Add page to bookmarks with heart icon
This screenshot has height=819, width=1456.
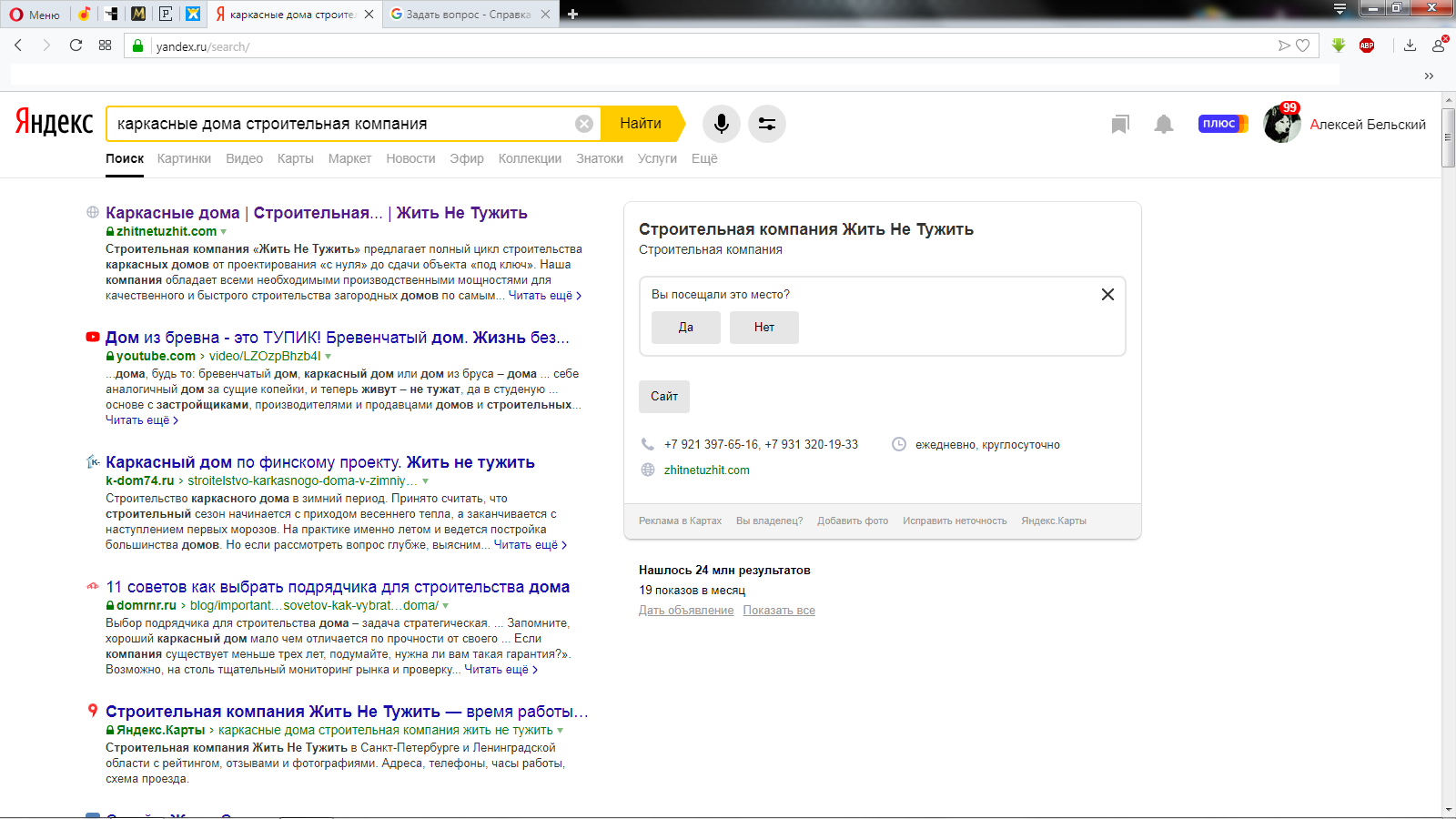(1303, 45)
